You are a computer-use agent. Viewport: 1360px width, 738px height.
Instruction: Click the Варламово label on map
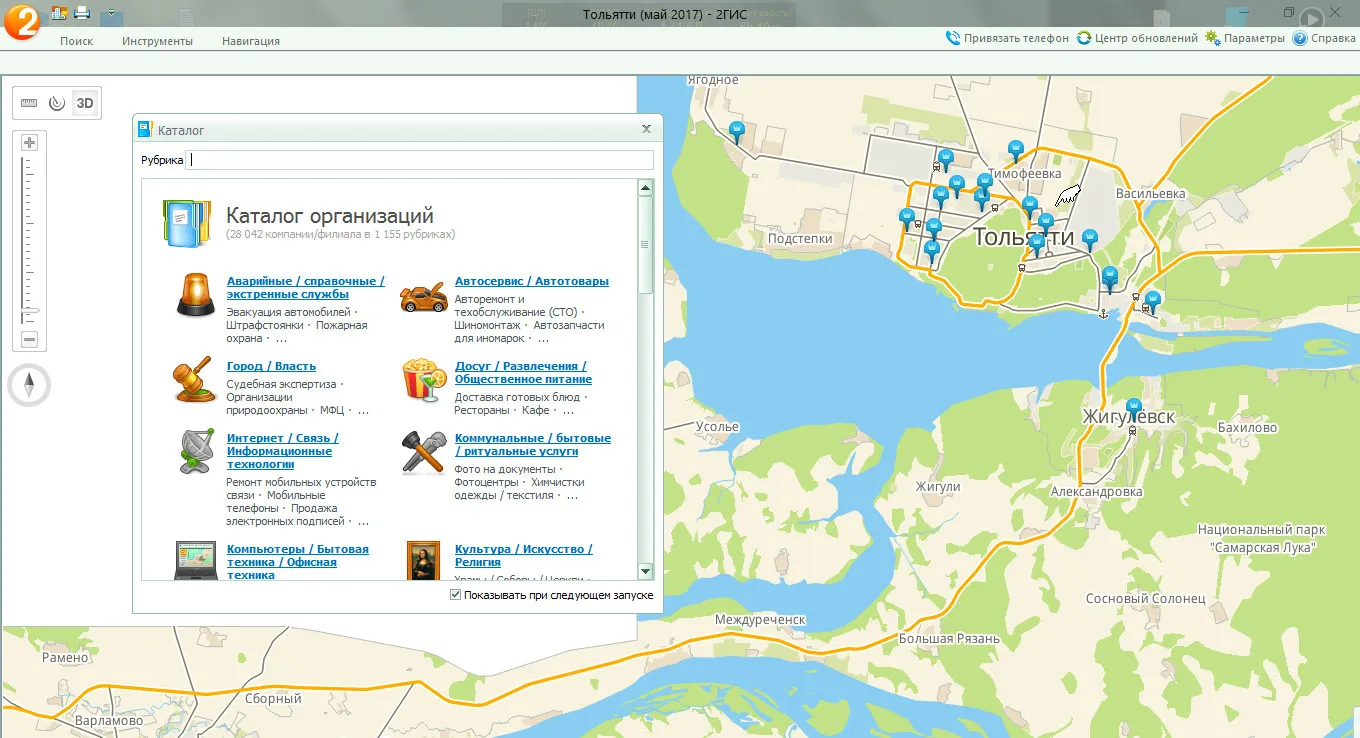(x=109, y=721)
